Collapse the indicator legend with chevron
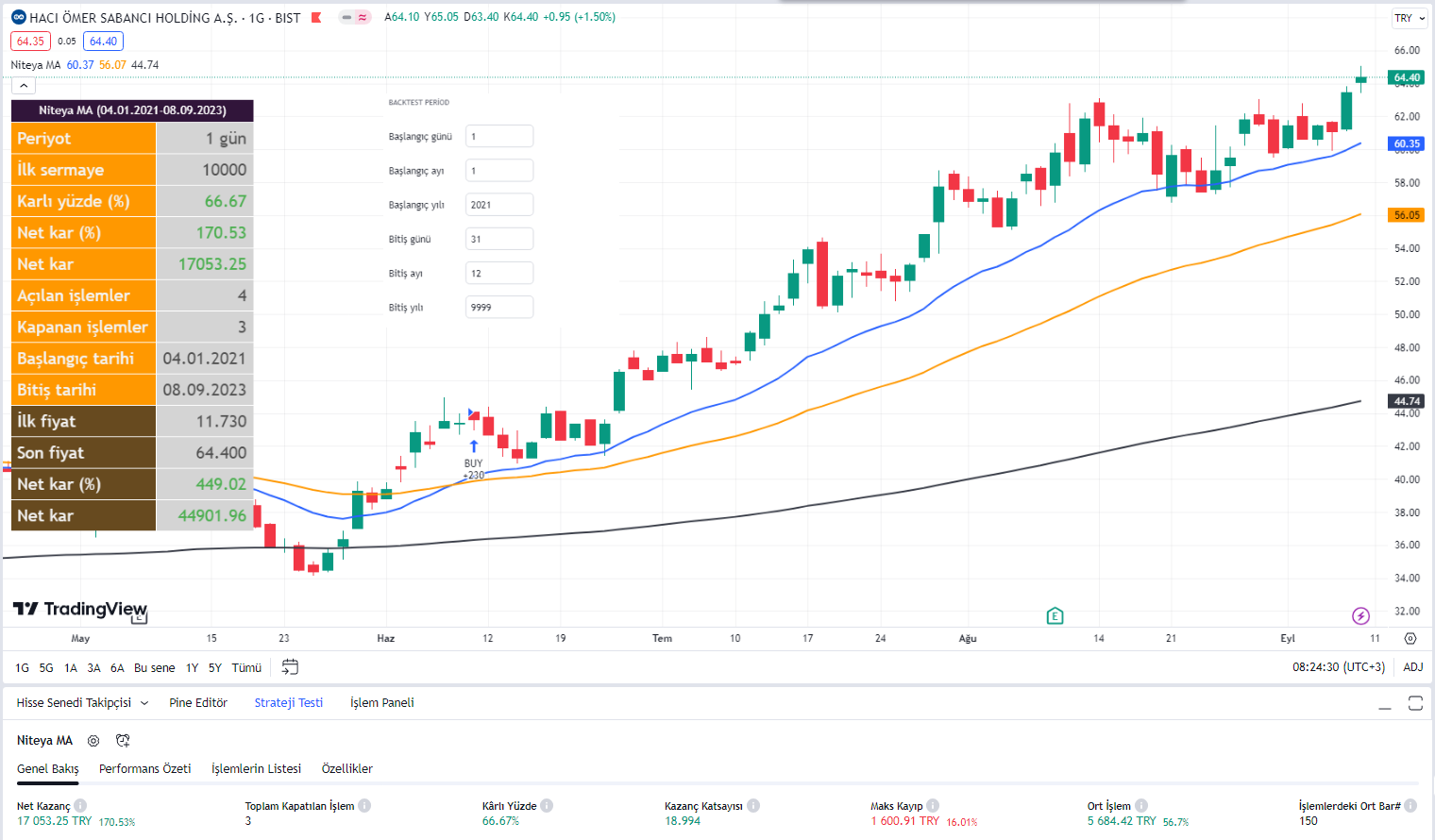The image size is (1435, 840). pyautogui.click(x=24, y=86)
